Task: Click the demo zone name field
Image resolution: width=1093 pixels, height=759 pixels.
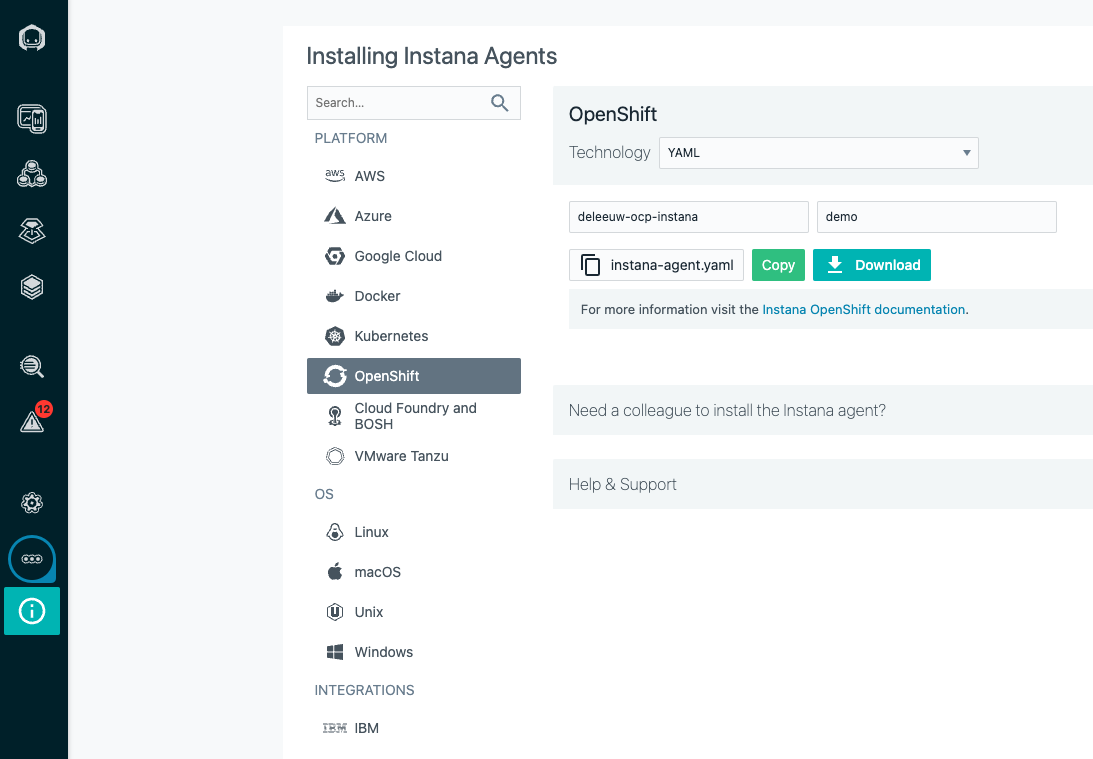Action: [937, 217]
